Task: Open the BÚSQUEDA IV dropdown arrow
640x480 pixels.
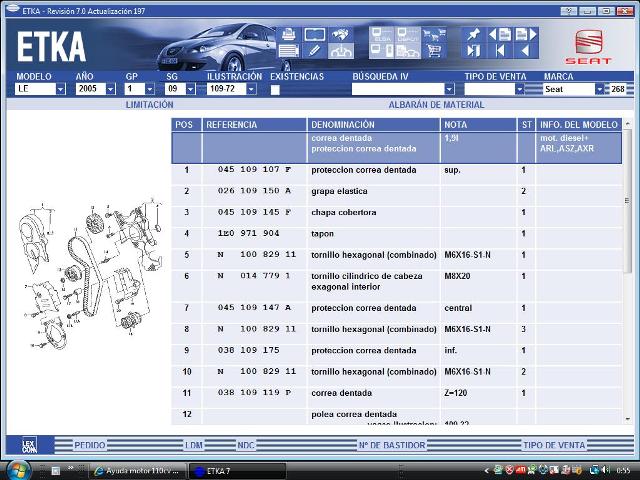Action: click(449, 89)
